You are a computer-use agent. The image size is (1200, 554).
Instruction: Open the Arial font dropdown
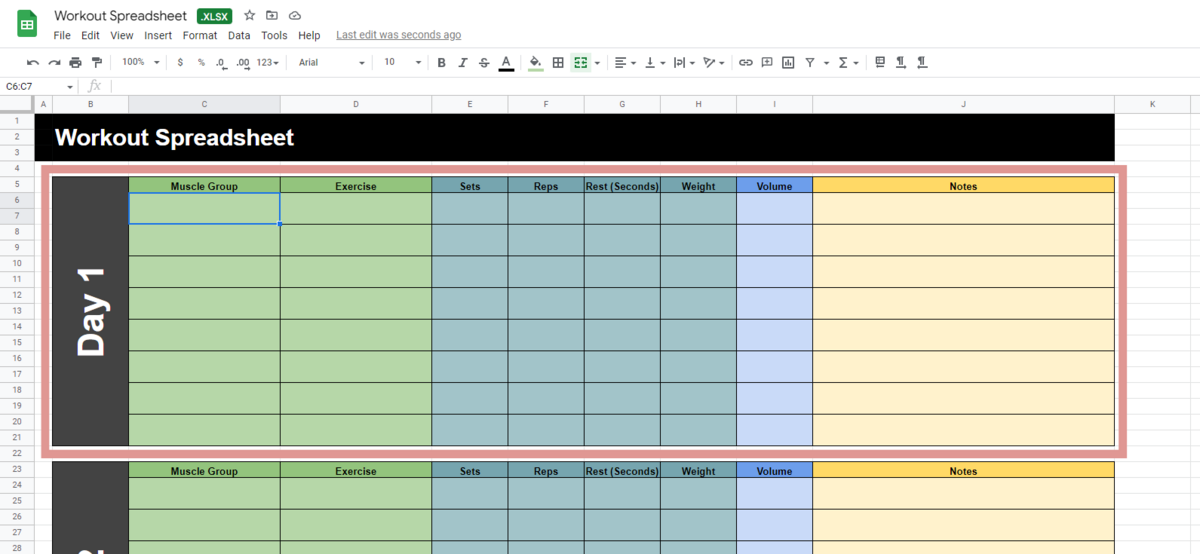(332, 62)
